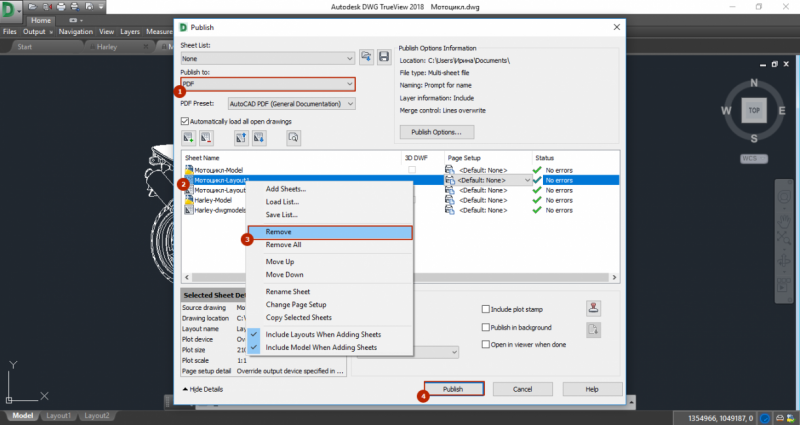Click the steering wheel icon in navigation bar
Screen dimensions: 800x425
(784, 197)
